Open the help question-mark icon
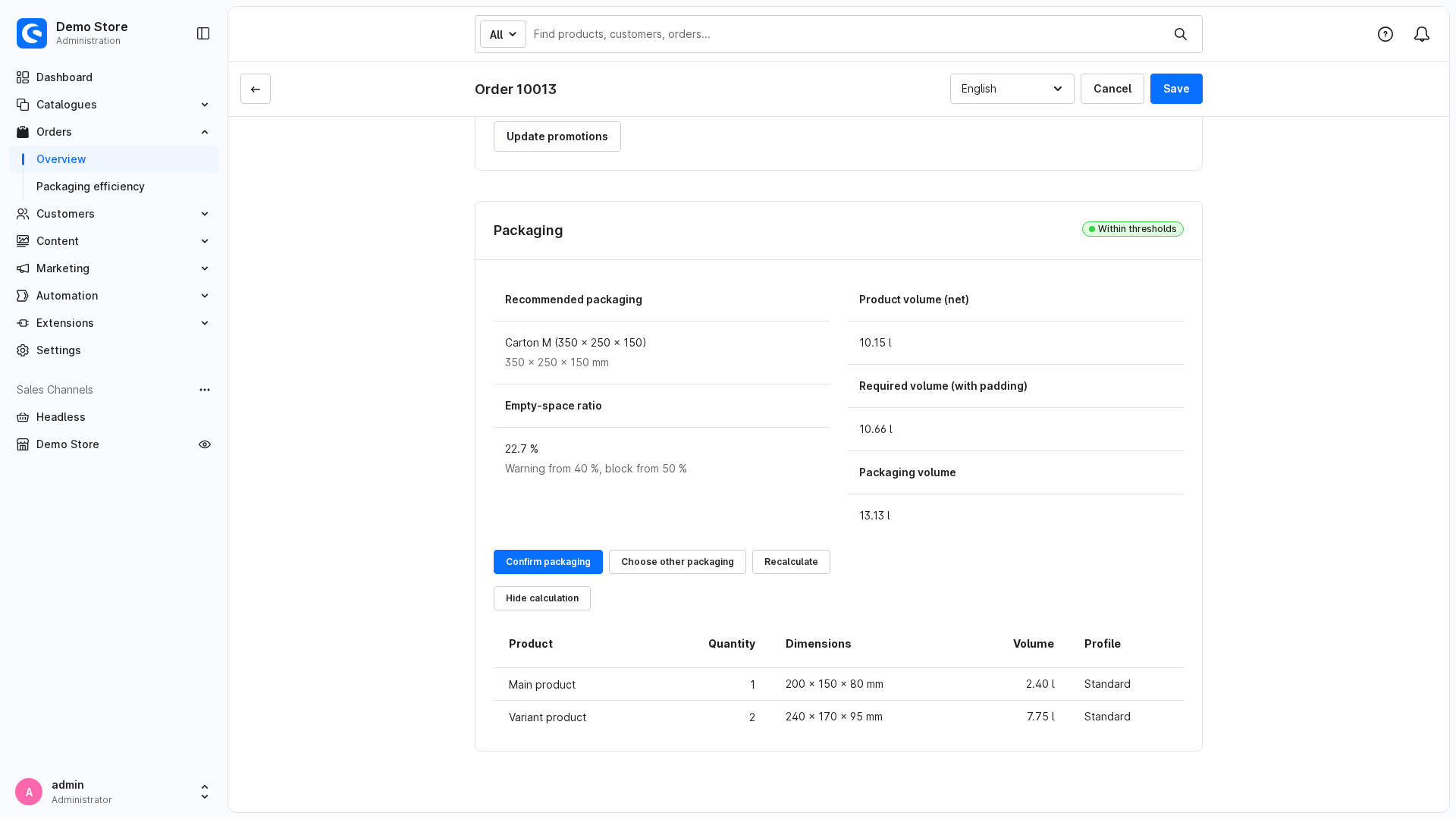Image resolution: width=1456 pixels, height=819 pixels. point(1385,34)
